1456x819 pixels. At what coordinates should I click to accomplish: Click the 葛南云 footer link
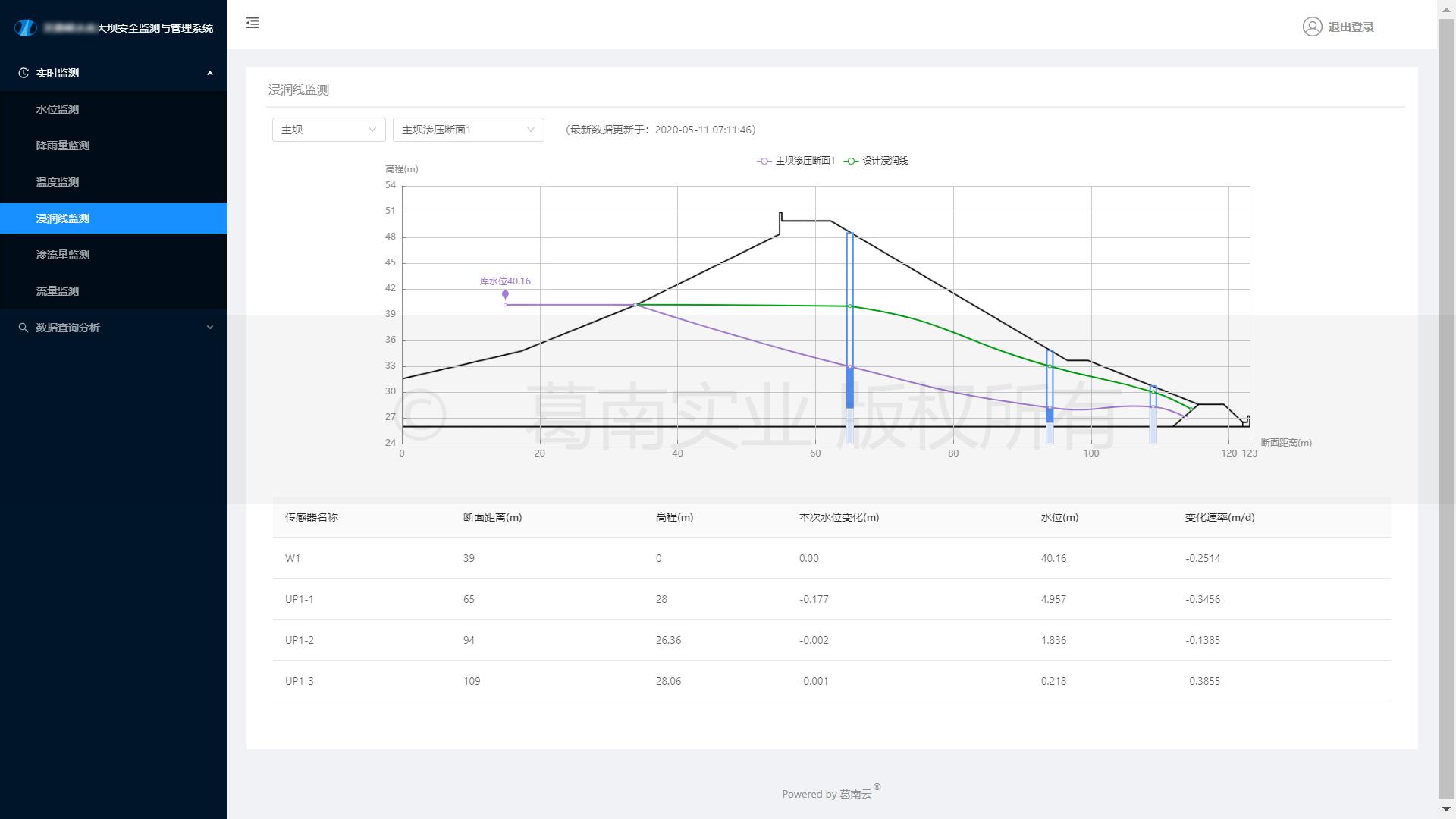pyautogui.click(x=855, y=794)
